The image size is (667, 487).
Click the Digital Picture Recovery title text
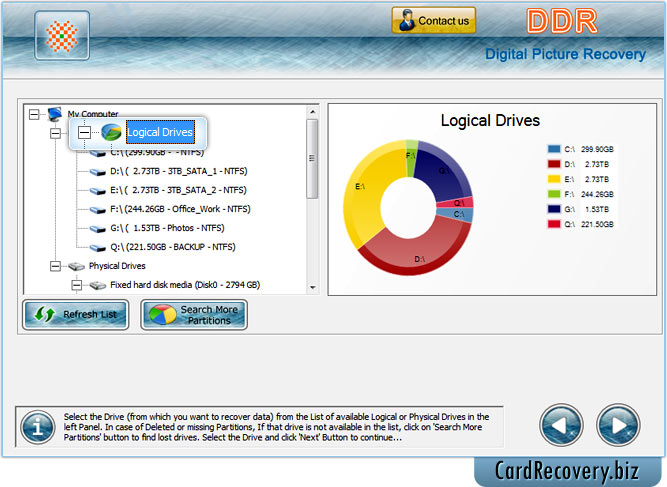click(565, 54)
